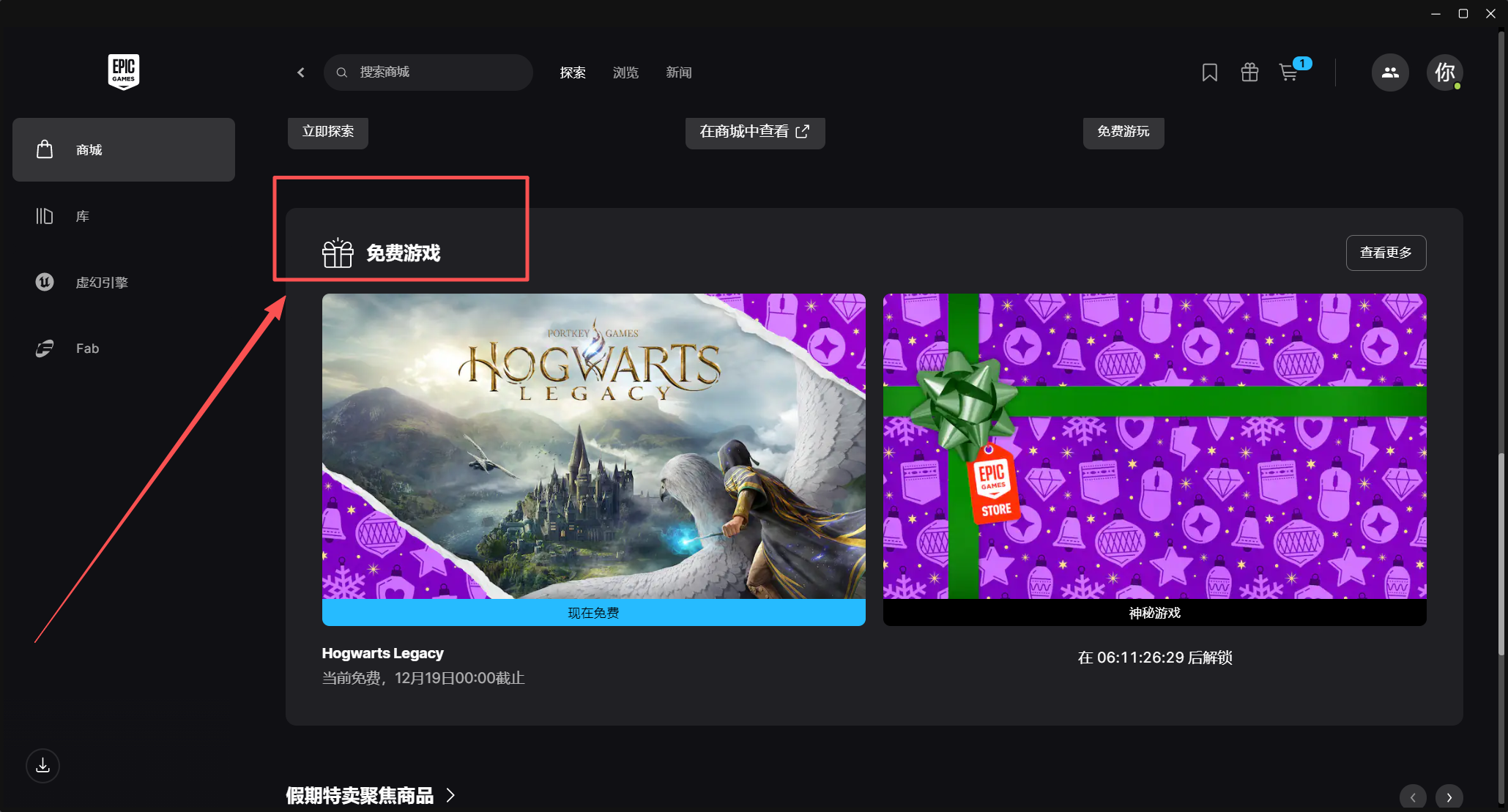Viewport: 1508px width, 812px height.
Task: Click the 查看更多 button
Action: coord(1385,253)
